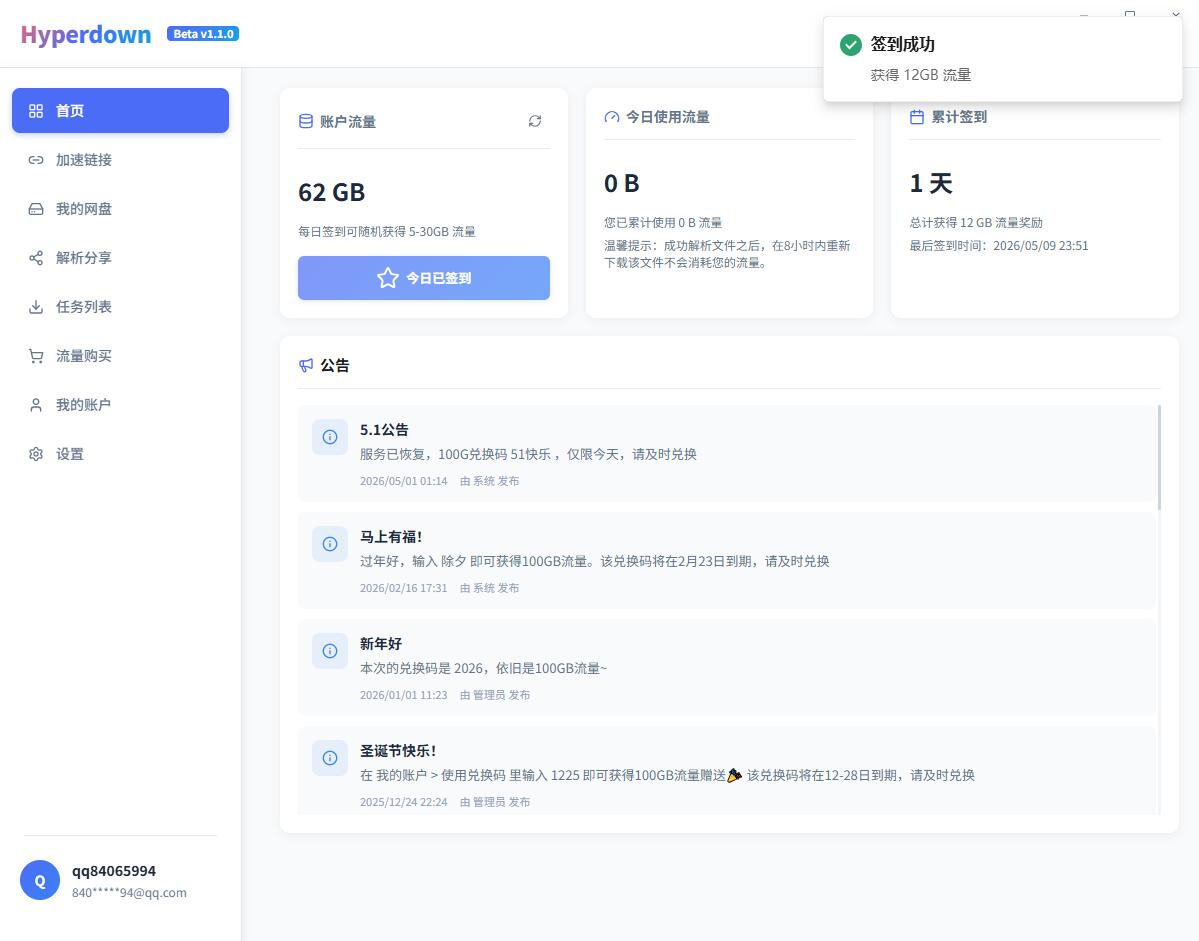
Task: Open 流量购买 in the sidebar
Action: [120, 355]
